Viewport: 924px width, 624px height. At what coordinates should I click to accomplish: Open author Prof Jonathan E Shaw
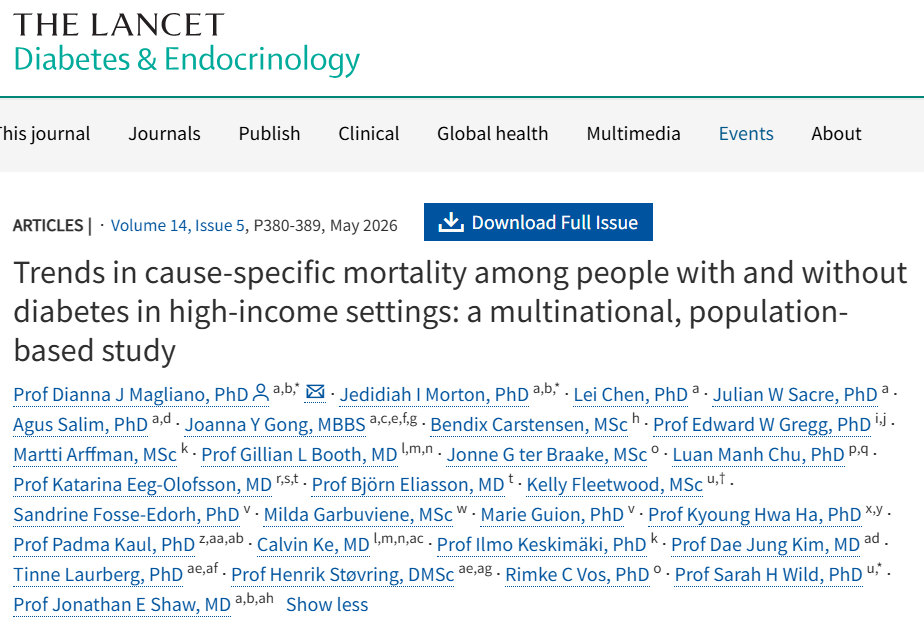tap(122, 604)
